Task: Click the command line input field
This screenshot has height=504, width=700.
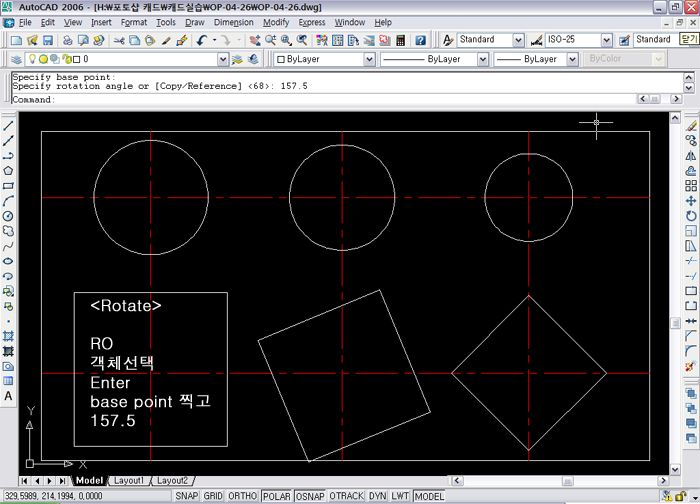Action: tap(324, 100)
